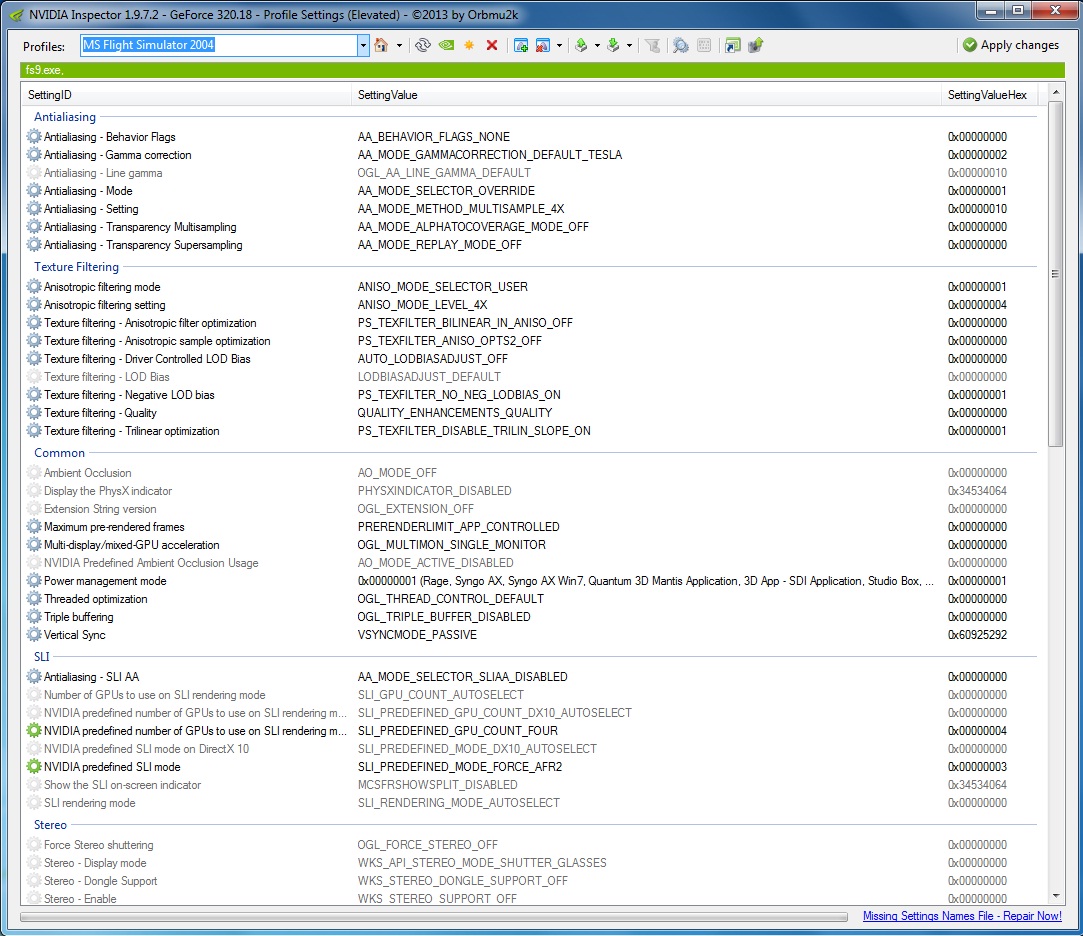1083x936 pixels.
Task: Select the Show the SLI on-screen indicator row
Action: [530, 785]
